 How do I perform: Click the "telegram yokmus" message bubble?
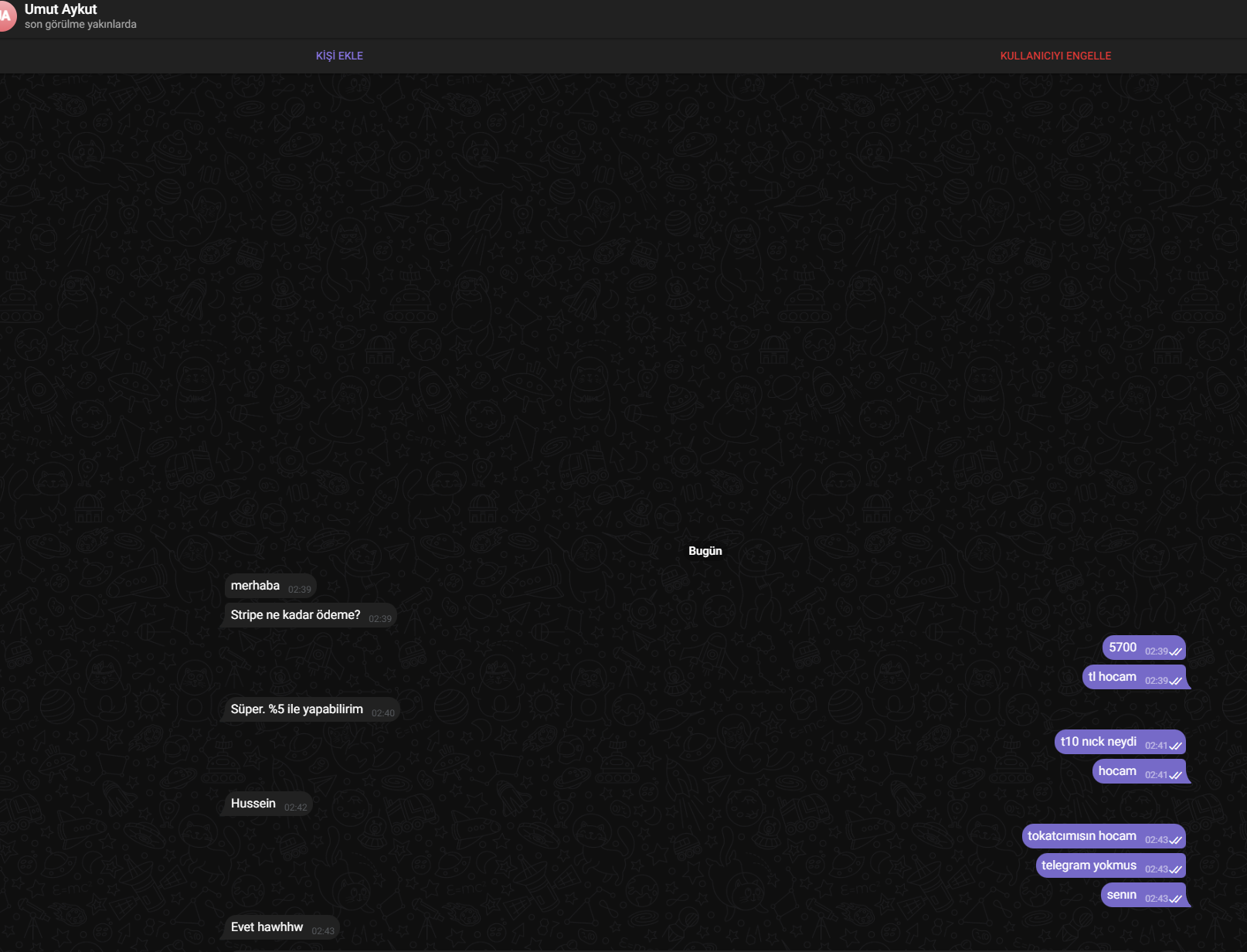pyautogui.click(x=1110, y=865)
